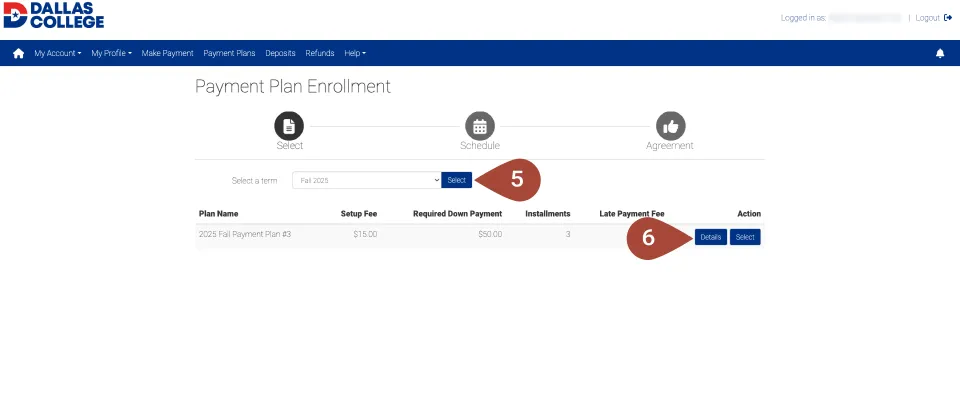The width and height of the screenshot is (960, 400).
Task: Expand the My Account menu
Action: pyautogui.click(x=58, y=53)
